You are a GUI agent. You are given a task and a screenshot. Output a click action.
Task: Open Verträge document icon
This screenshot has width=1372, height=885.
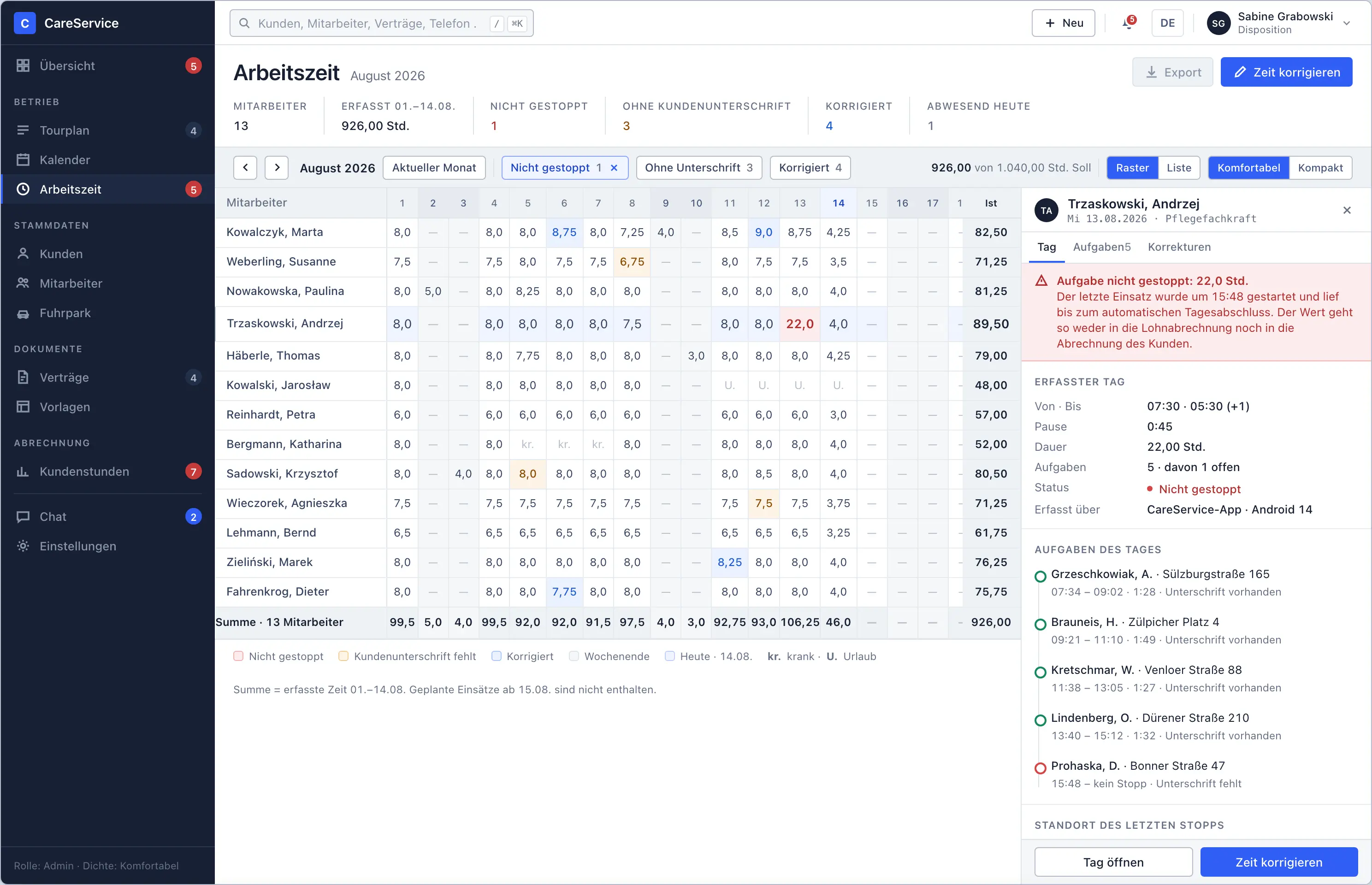(x=23, y=377)
